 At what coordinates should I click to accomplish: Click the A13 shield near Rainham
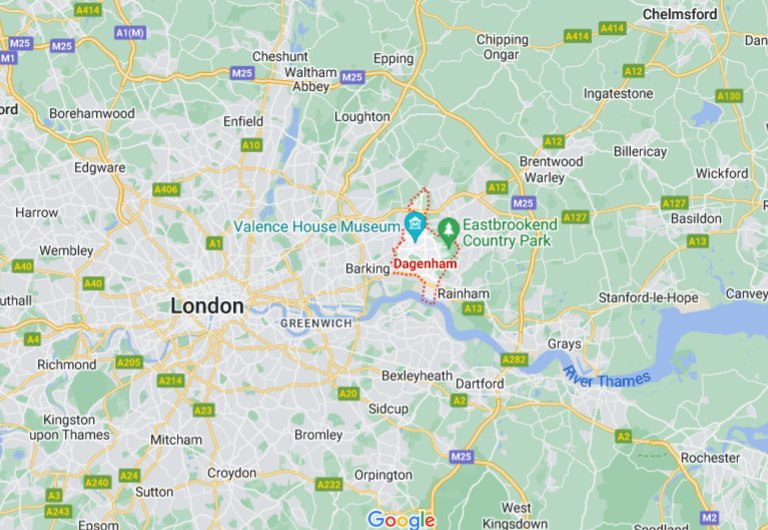point(473,309)
